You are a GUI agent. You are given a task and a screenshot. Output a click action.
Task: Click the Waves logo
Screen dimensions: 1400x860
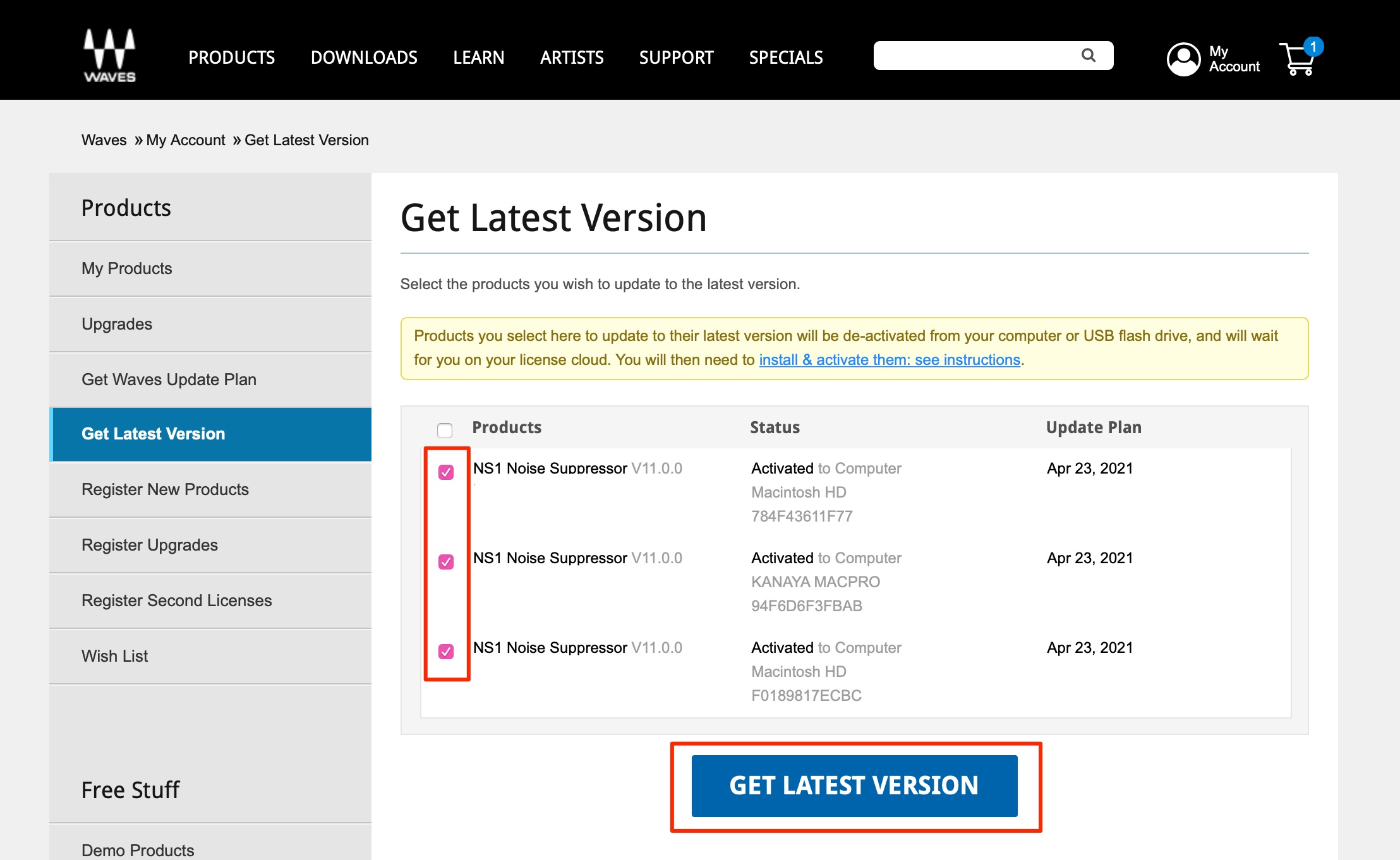[110, 56]
